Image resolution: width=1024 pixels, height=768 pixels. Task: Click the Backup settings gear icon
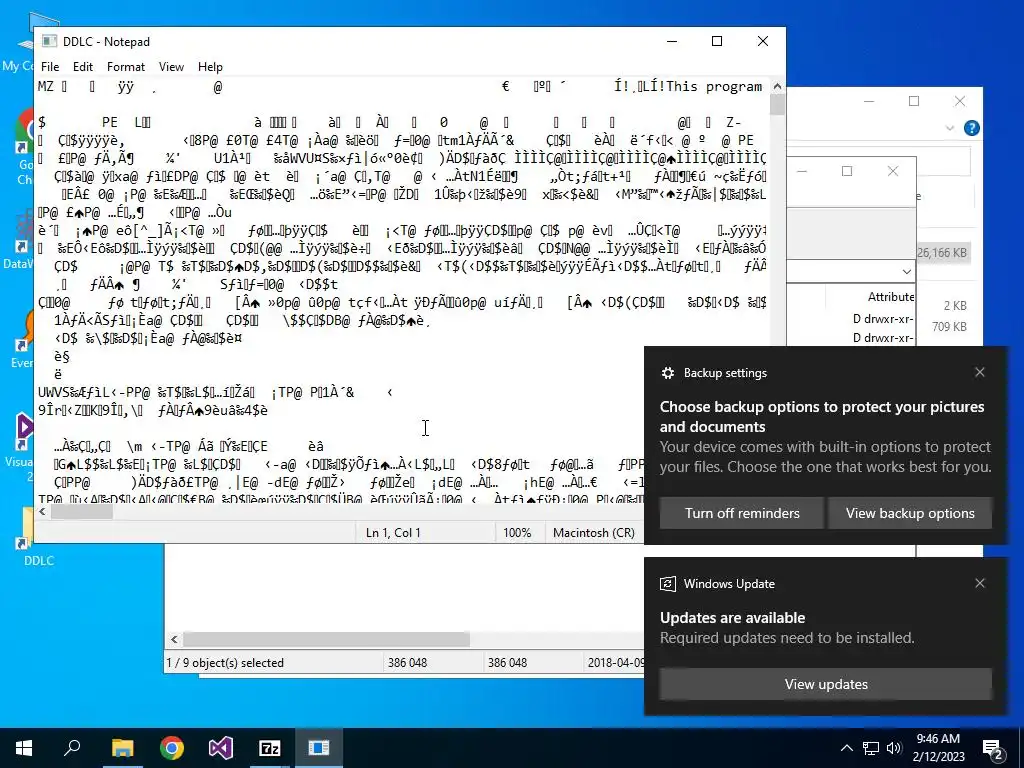pyautogui.click(x=667, y=373)
